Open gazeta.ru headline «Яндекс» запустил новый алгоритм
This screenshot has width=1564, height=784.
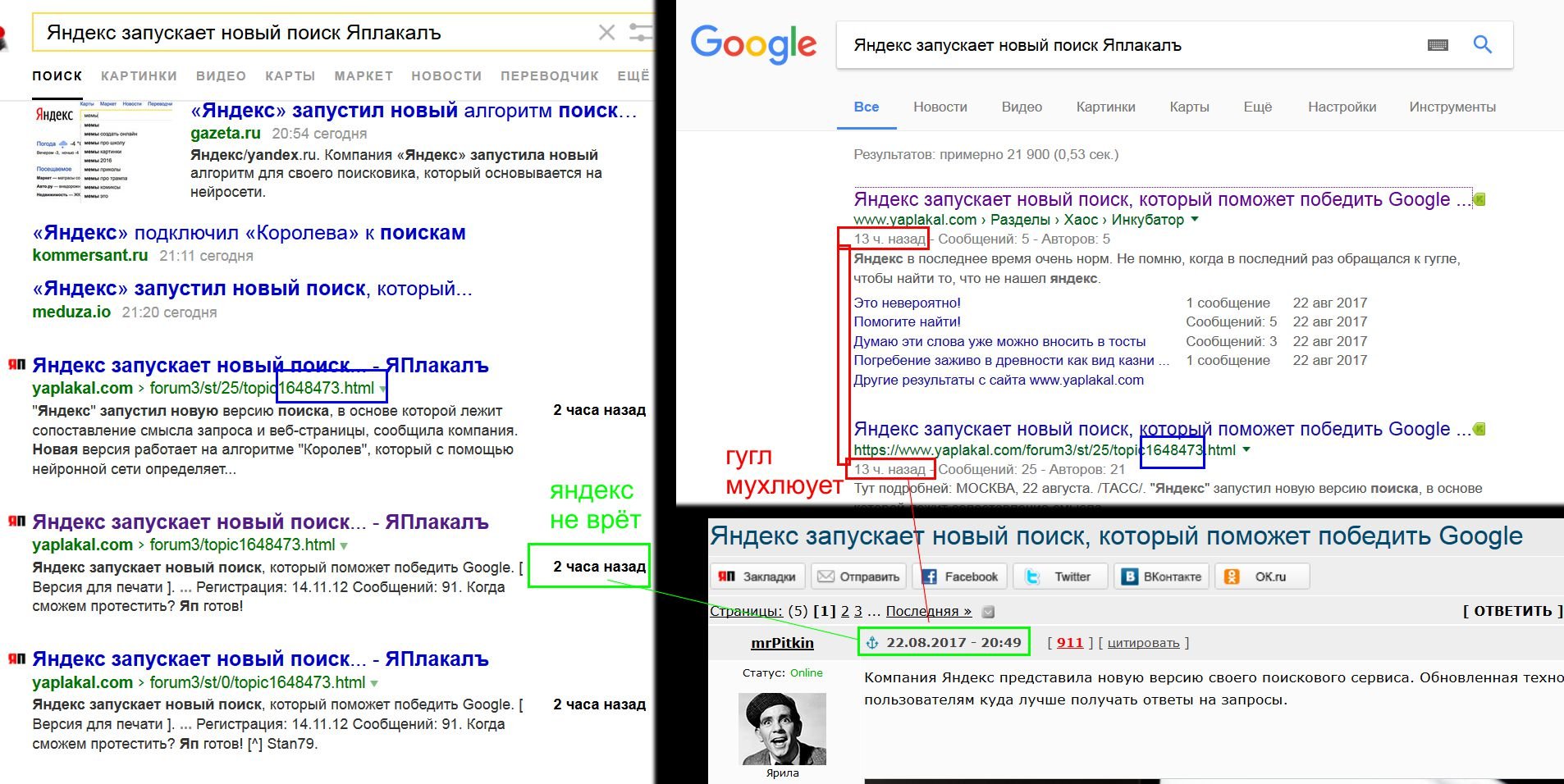(414, 111)
